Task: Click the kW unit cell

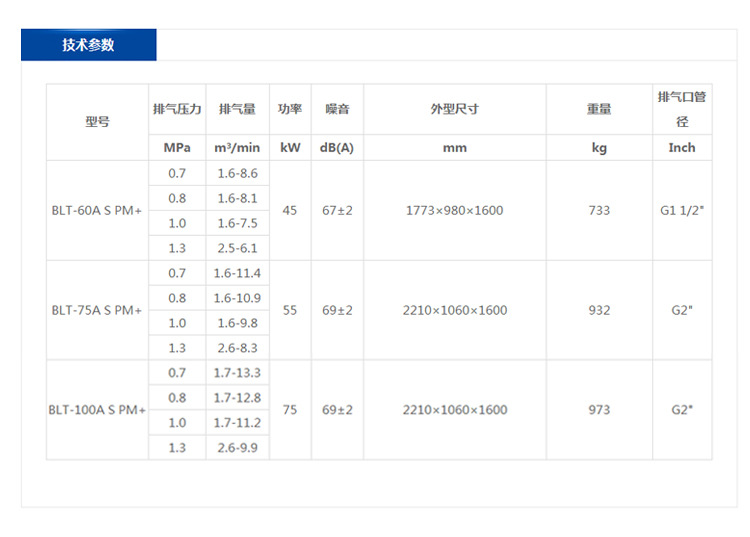Action: click(x=290, y=148)
